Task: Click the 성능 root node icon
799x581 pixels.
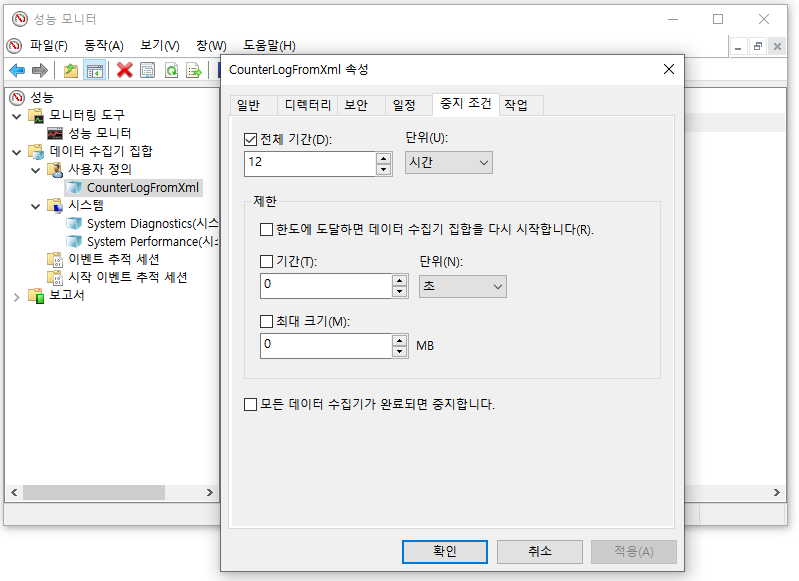Action: click(x=17, y=97)
